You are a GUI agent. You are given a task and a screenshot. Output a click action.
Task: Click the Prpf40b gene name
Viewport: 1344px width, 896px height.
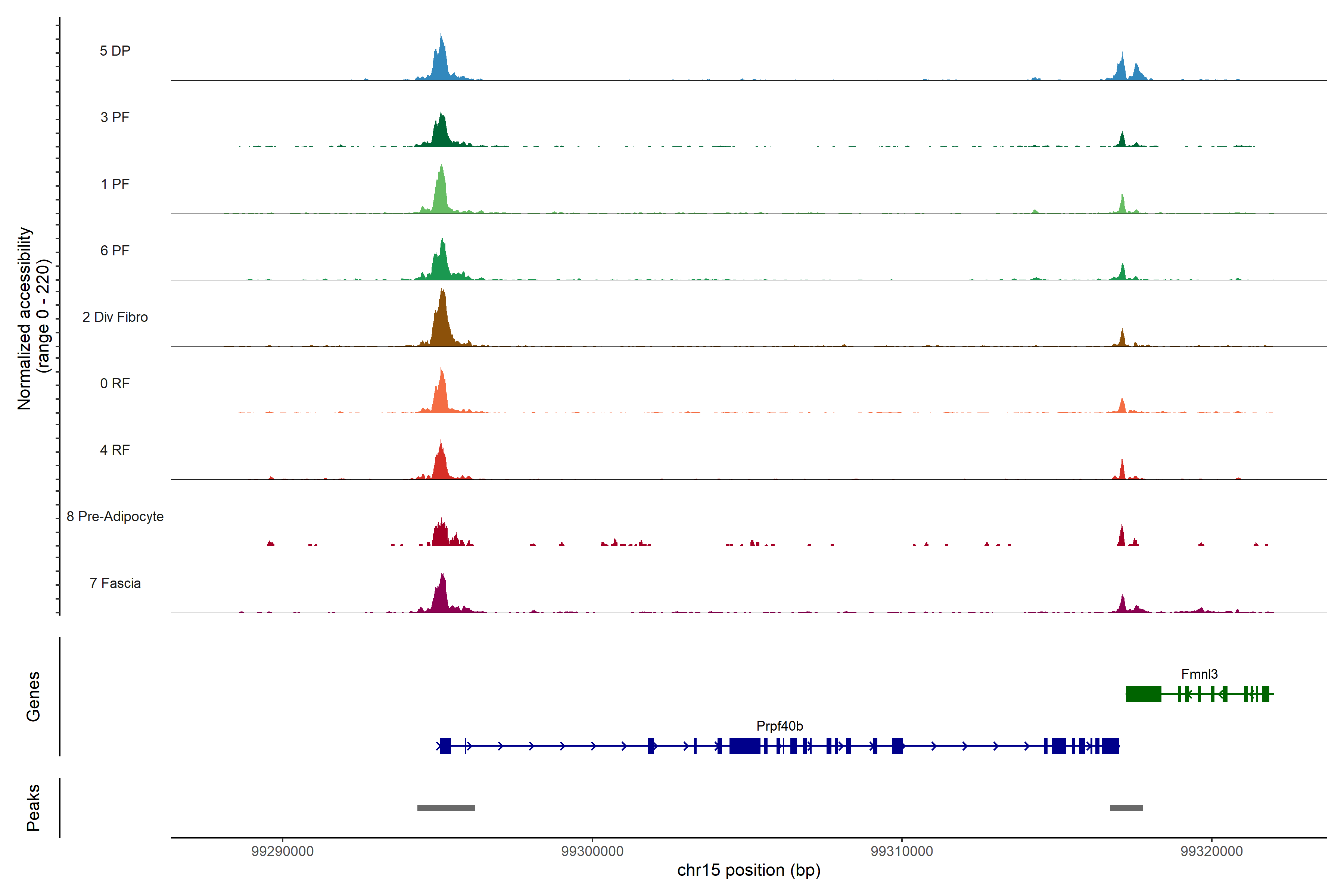pyautogui.click(x=780, y=726)
